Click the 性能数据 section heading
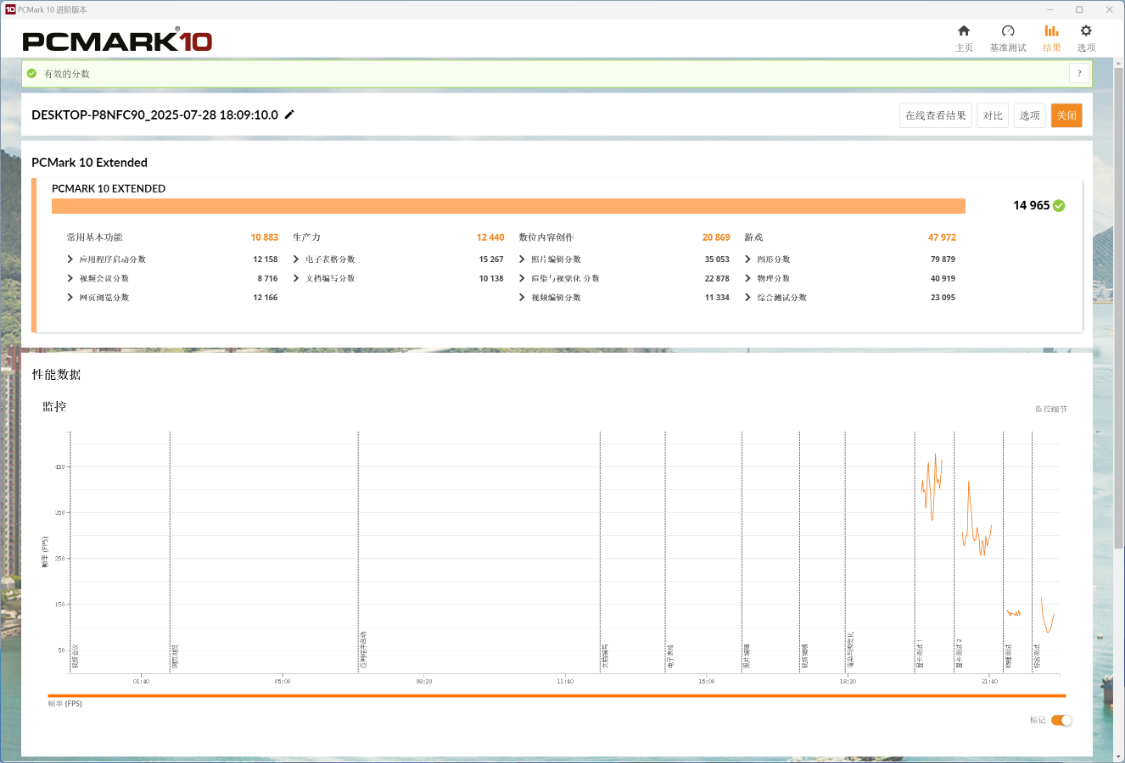Screen dimensions: 1125x763 click(56, 375)
